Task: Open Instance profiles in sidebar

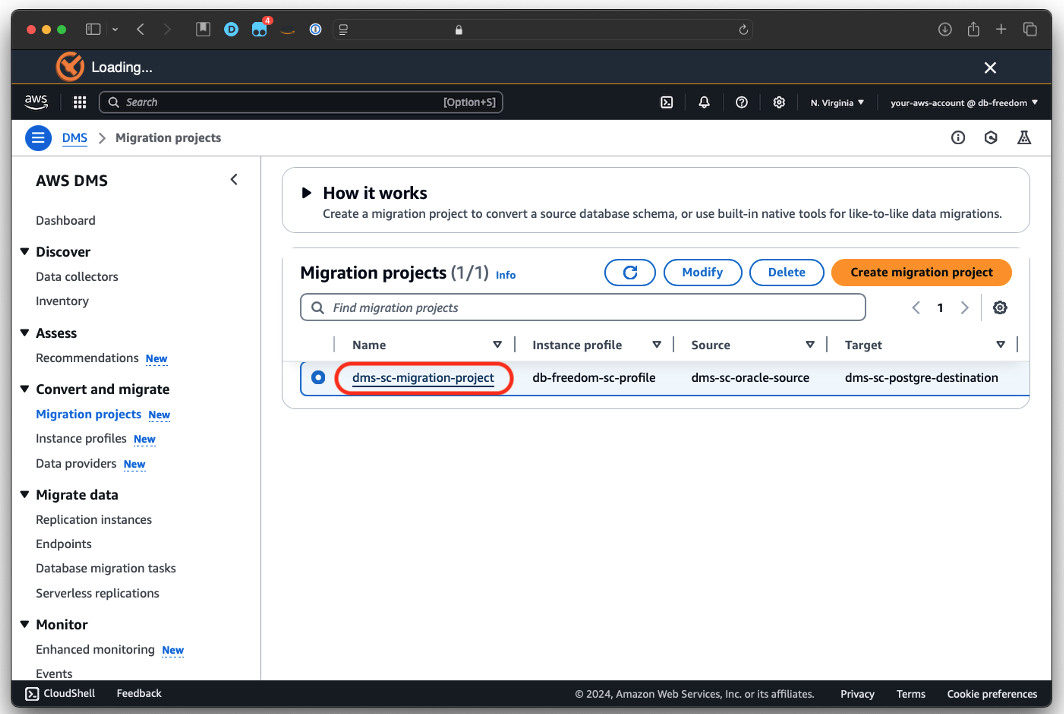Action: 81,438
